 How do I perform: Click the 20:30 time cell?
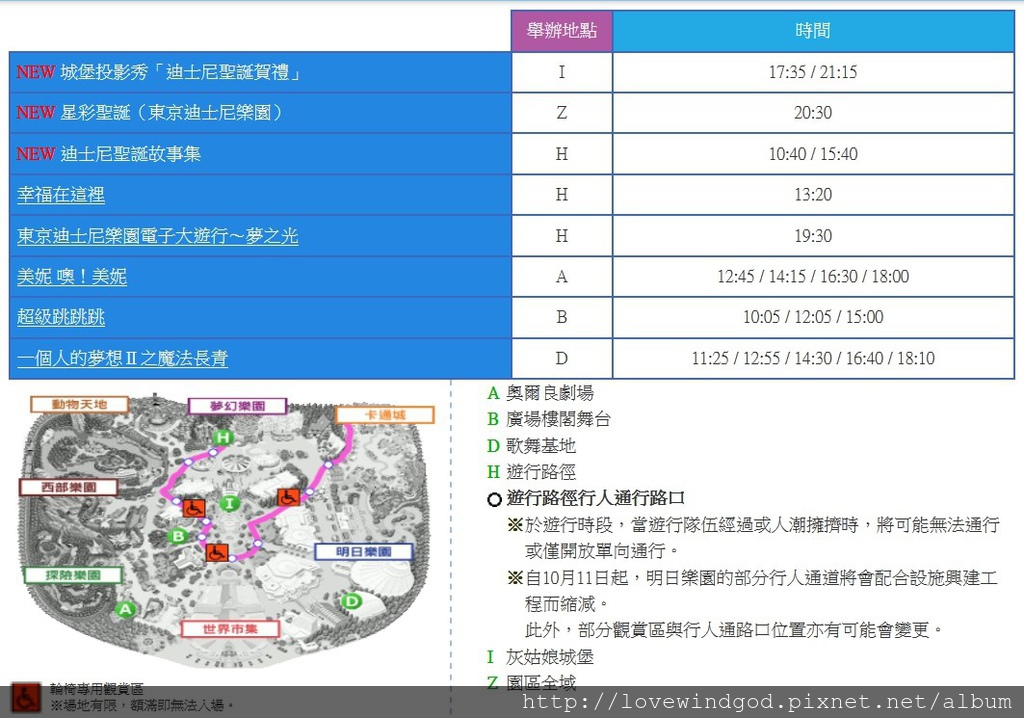point(813,112)
